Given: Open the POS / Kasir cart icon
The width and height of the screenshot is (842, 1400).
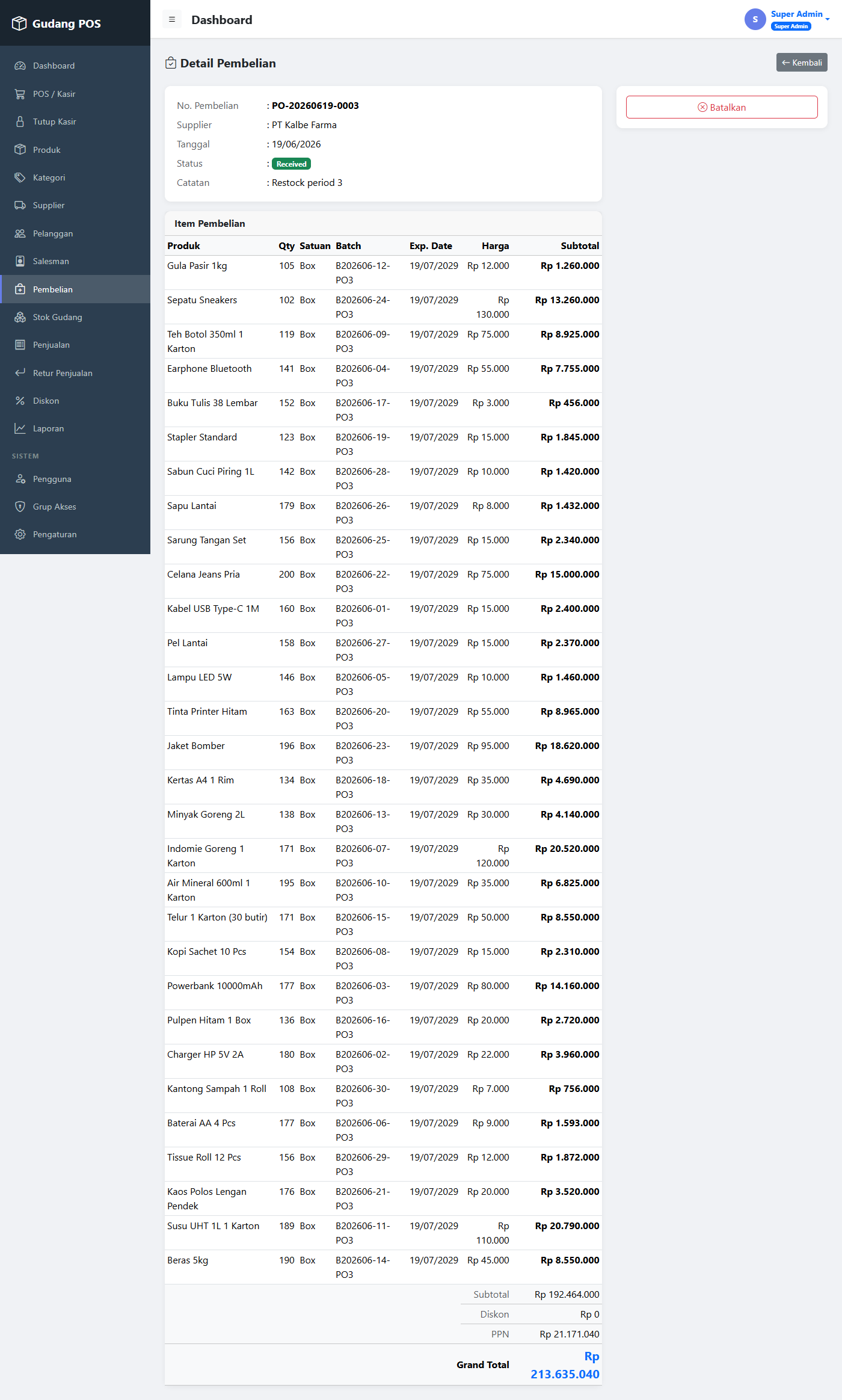Looking at the screenshot, I should coord(20,94).
